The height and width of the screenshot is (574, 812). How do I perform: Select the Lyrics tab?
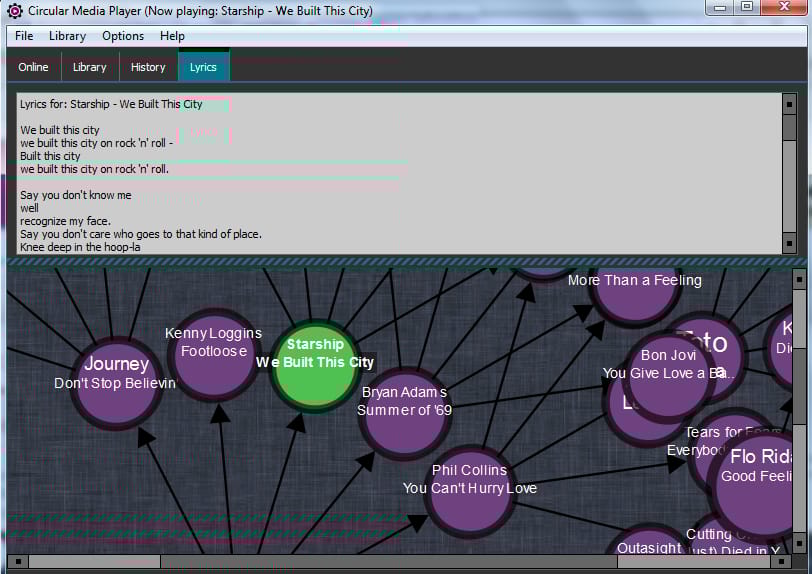pos(204,66)
